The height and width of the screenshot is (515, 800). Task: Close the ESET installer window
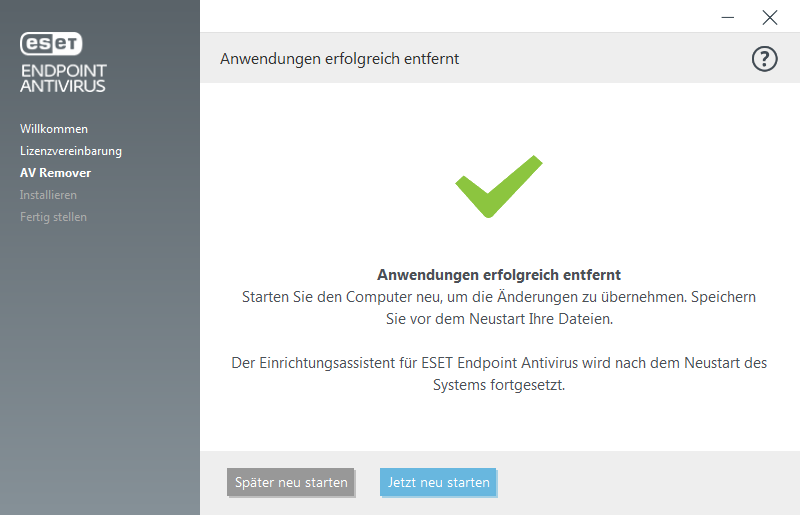(769, 17)
